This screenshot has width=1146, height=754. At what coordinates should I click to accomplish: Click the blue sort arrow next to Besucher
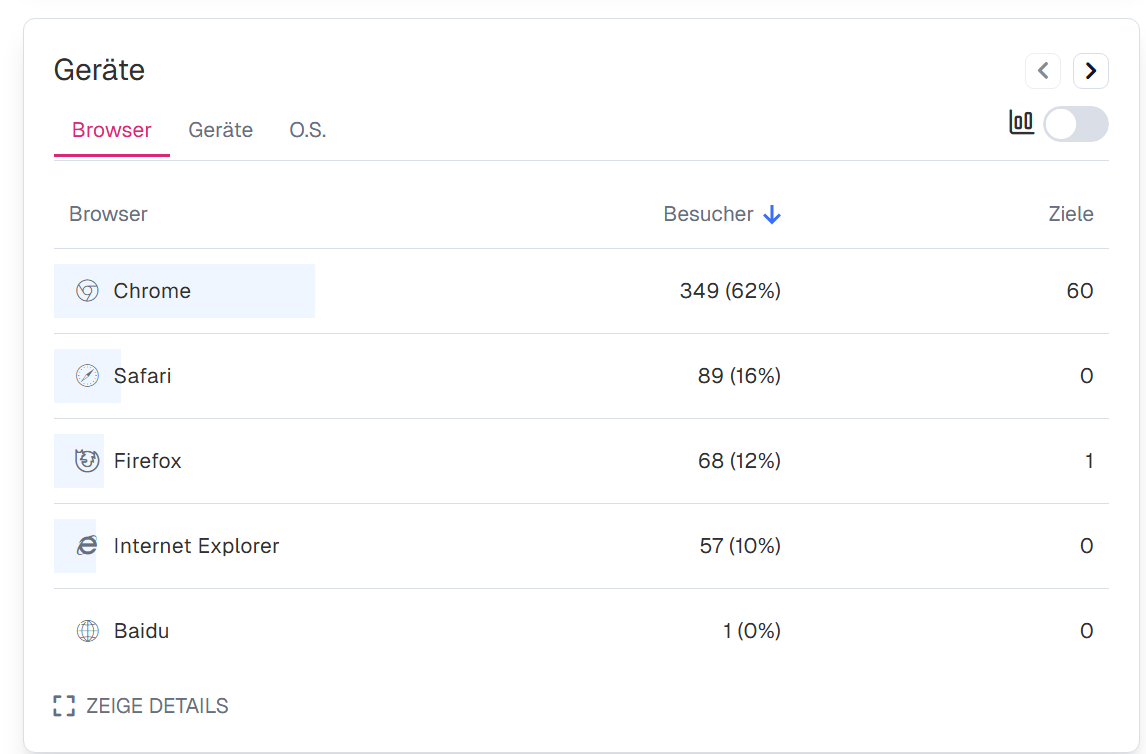772,214
